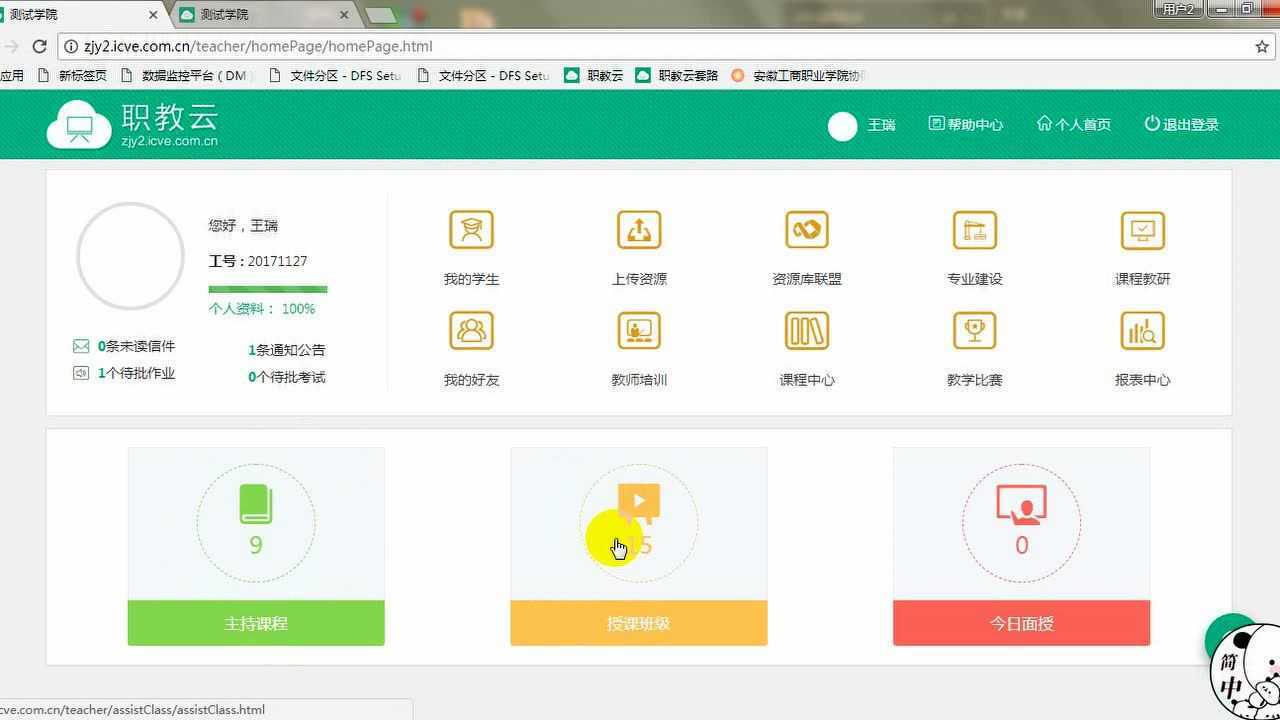Open 报表中心 chart icon
Screen dimensions: 1280x720
pos(1142,330)
